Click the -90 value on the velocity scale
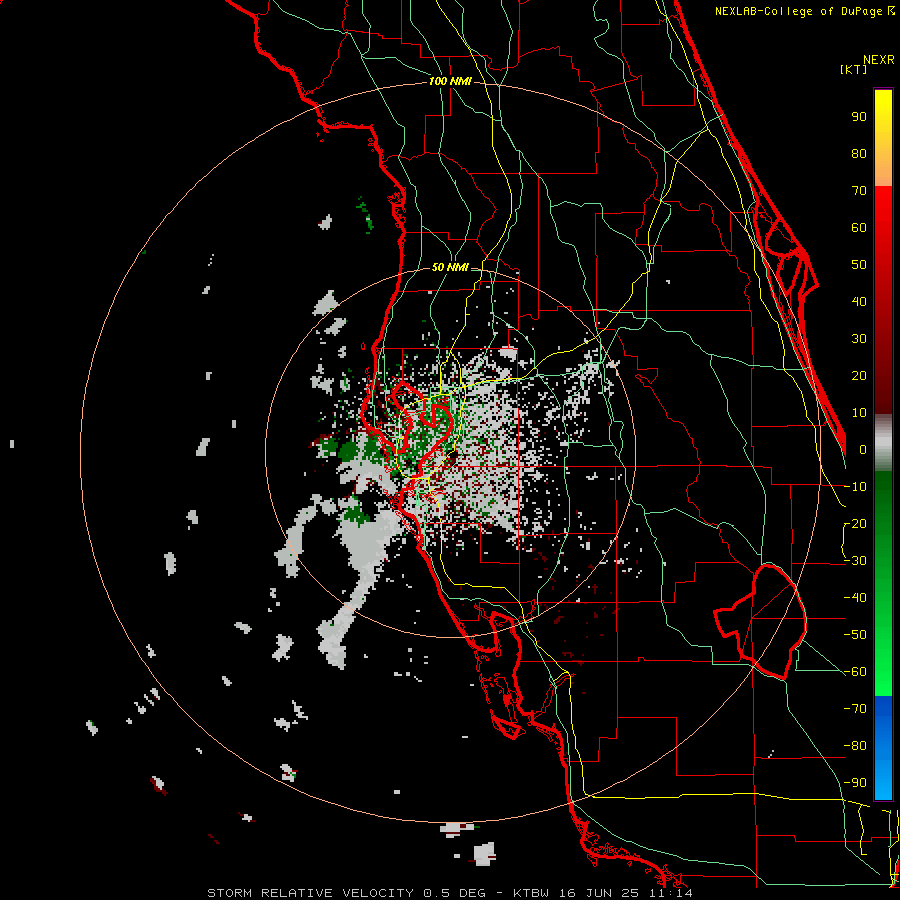This screenshot has height=900, width=900. (x=855, y=783)
